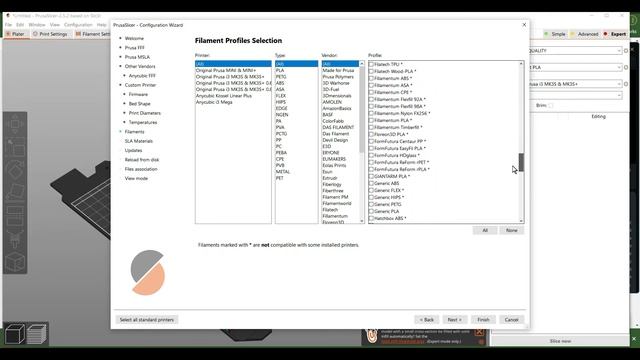Switch to 3D editor view cube icon
The width and height of the screenshot is (640, 360).
[15, 333]
